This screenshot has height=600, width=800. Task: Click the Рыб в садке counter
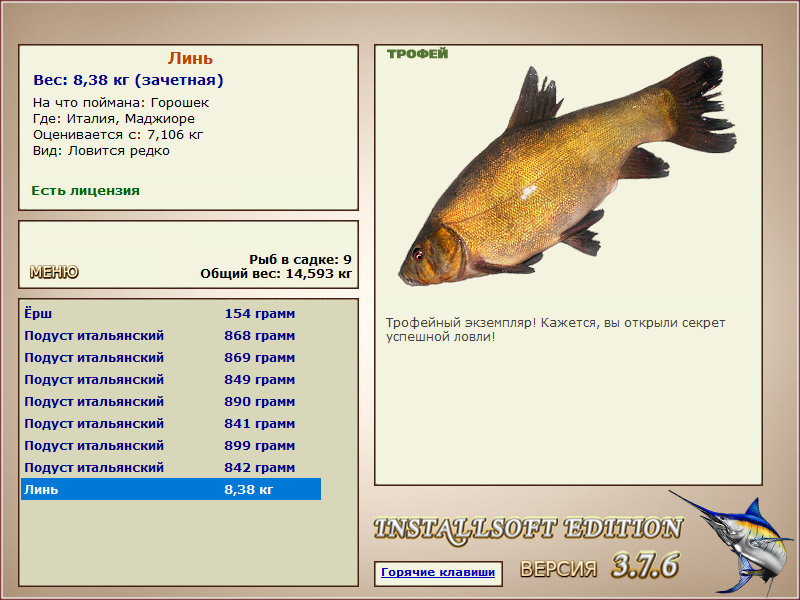pyautogui.click(x=301, y=259)
